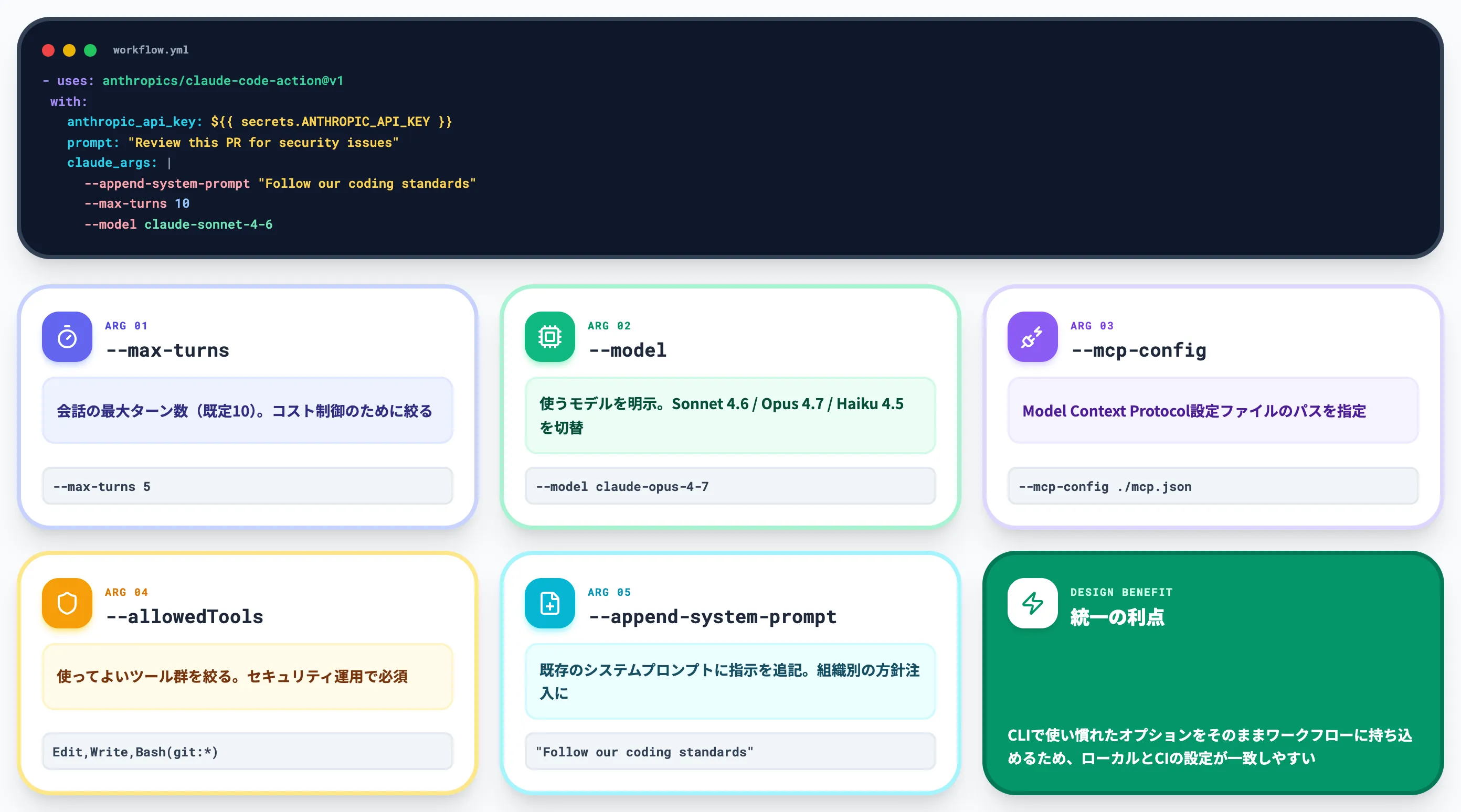1461x812 pixels.
Task: Click the shield icon for --allowedTools
Action: pos(67,603)
